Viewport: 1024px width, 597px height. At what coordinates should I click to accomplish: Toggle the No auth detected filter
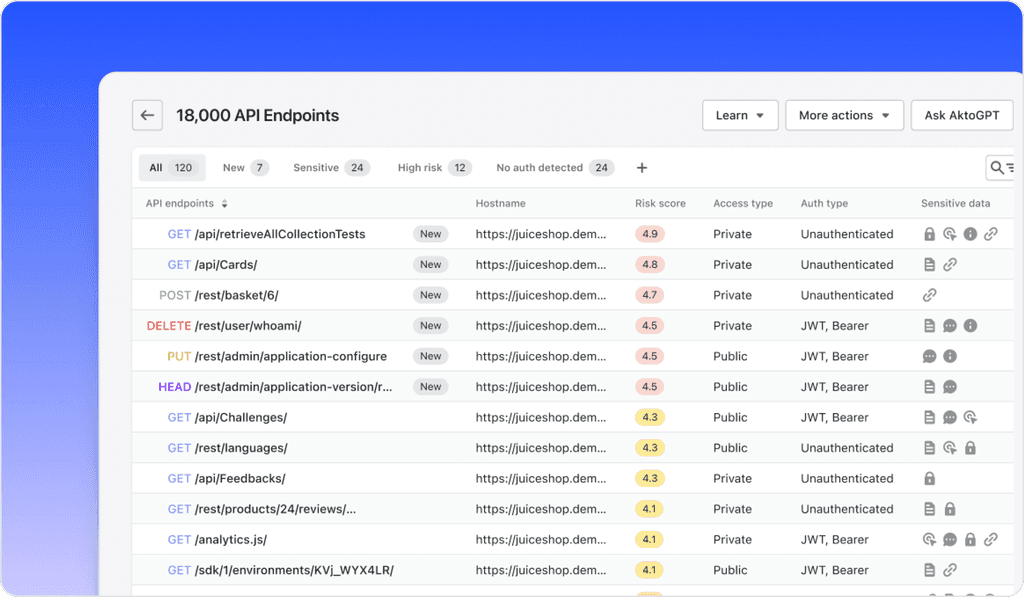553,167
